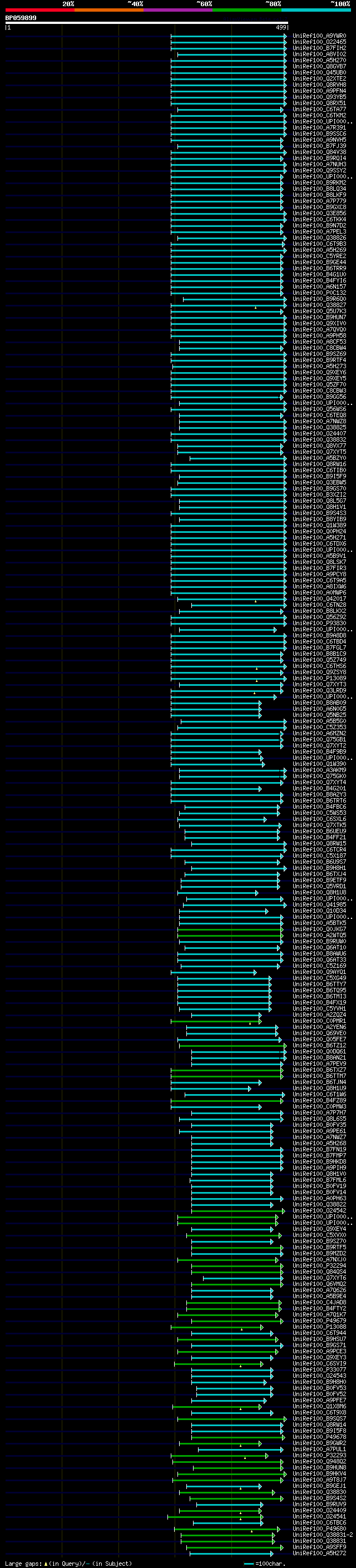356x1568 pixels.
Task: Select label UniRef100_B4G1U0
Action: [x=319, y=275]
